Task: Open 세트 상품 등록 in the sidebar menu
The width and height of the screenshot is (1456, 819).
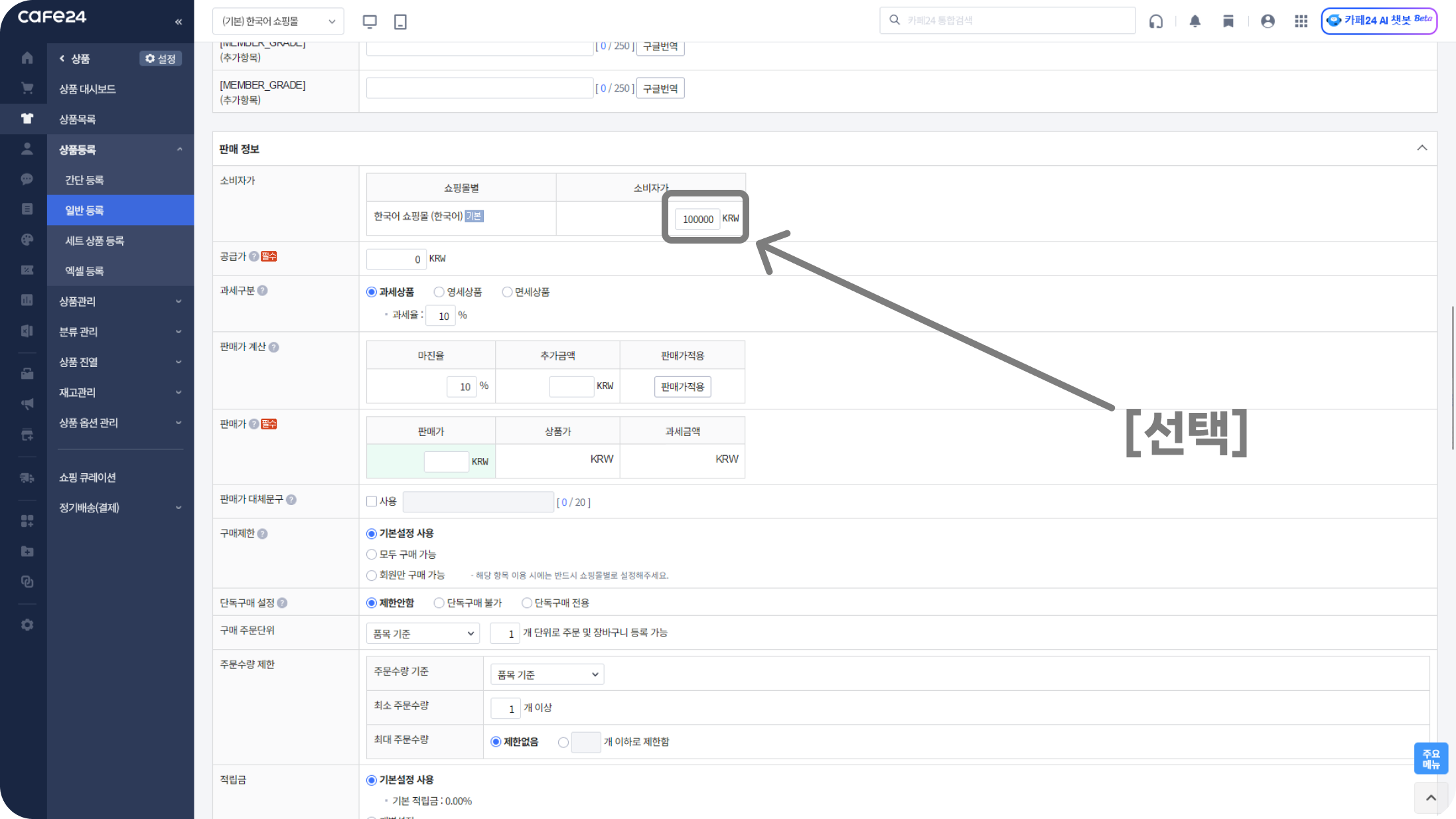Action: (94, 241)
